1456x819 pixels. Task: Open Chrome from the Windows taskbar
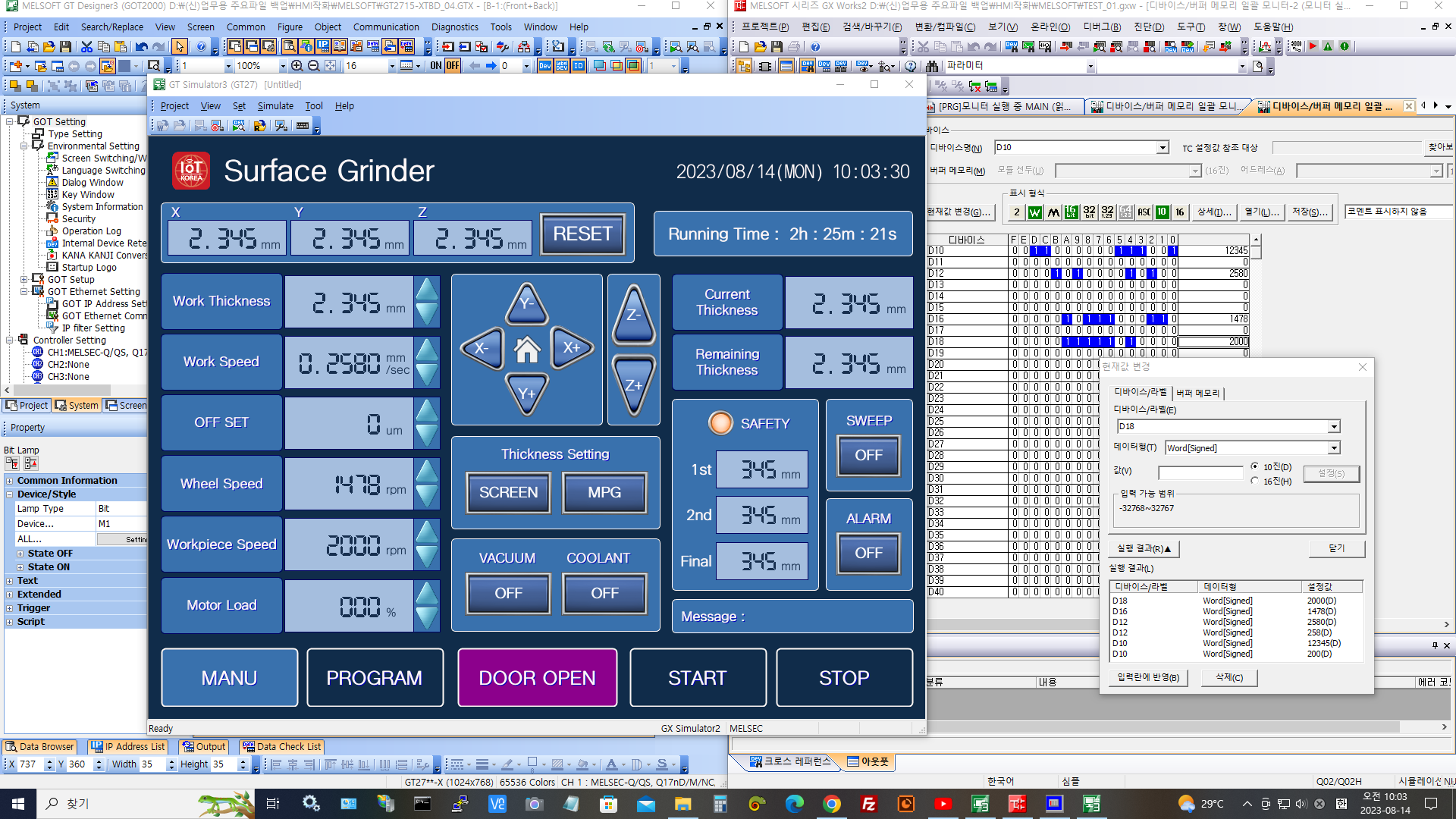pos(832,804)
